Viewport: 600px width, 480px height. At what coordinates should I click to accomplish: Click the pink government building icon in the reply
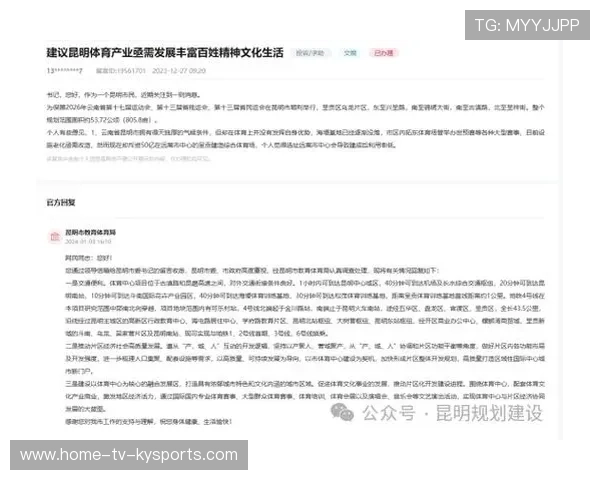[x=55, y=237]
